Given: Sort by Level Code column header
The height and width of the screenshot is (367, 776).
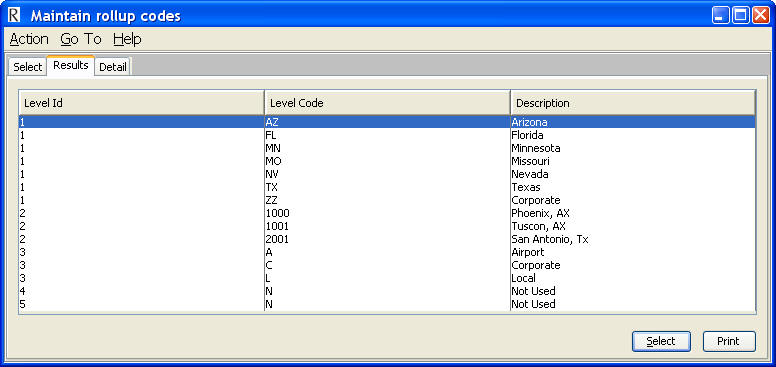Looking at the screenshot, I should click(388, 103).
